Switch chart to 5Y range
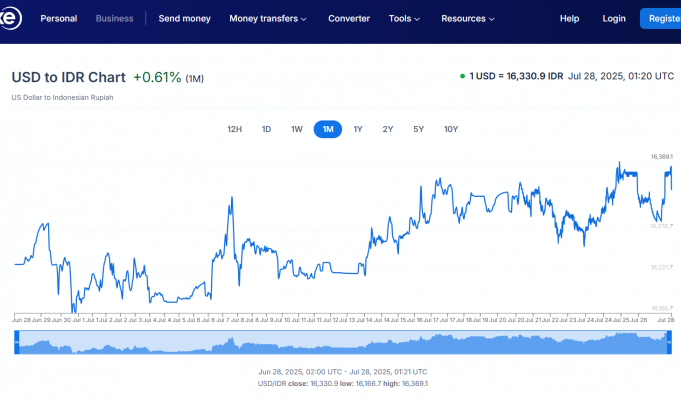681x400 pixels. tap(419, 129)
